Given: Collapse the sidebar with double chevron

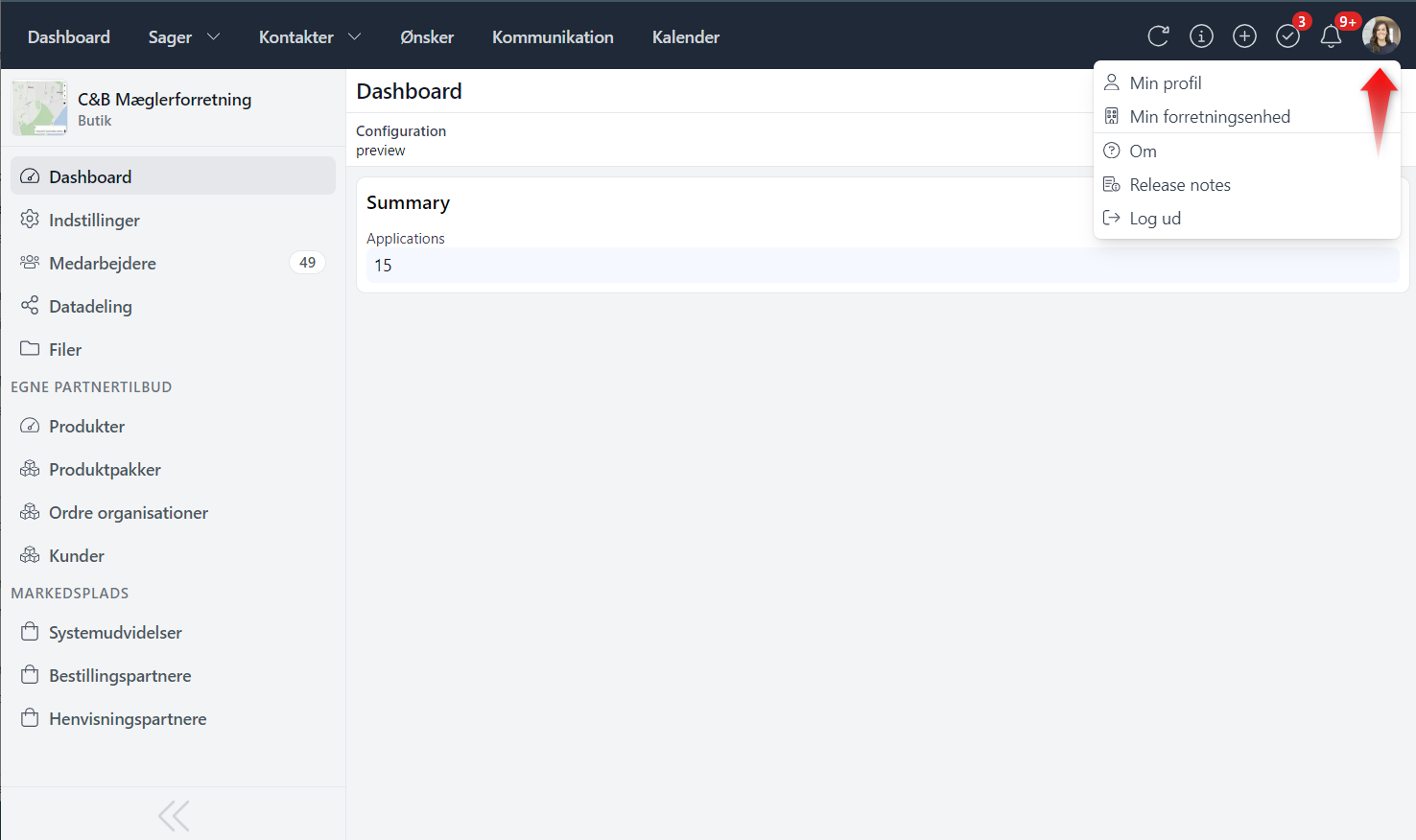Looking at the screenshot, I should (x=174, y=816).
